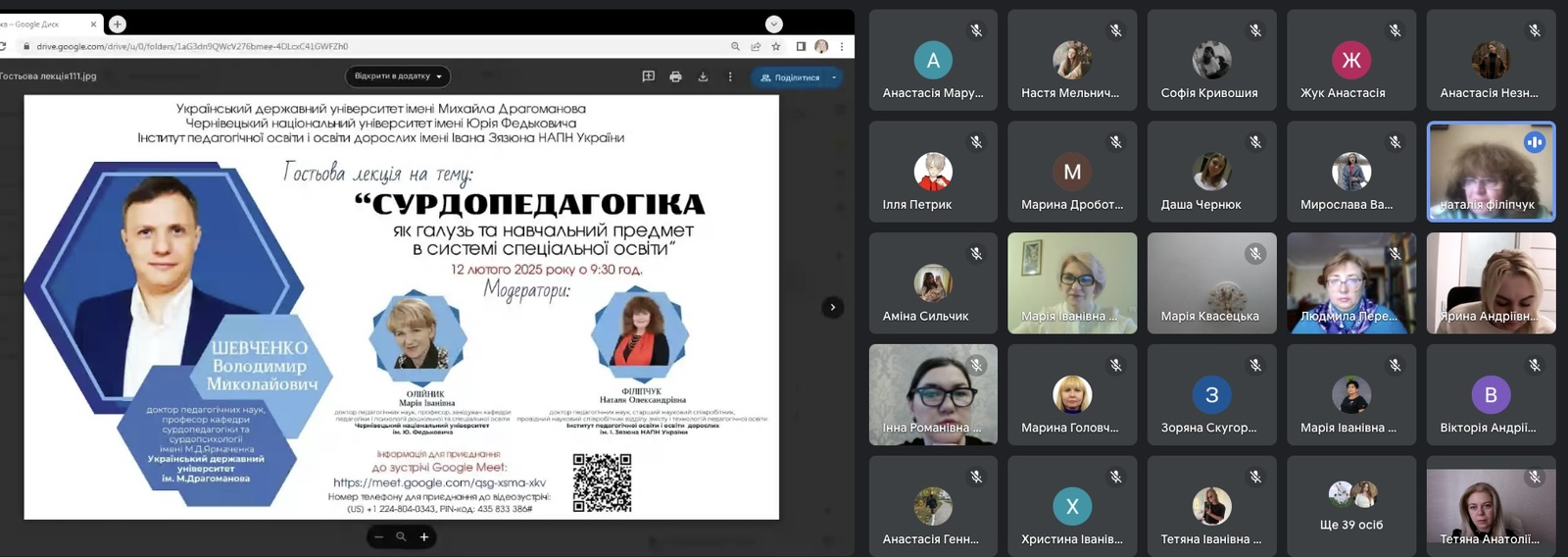Screen dimensions: 1568x557
Task: Open the Chrome profile avatar
Action: pyautogui.click(x=821, y=46)
